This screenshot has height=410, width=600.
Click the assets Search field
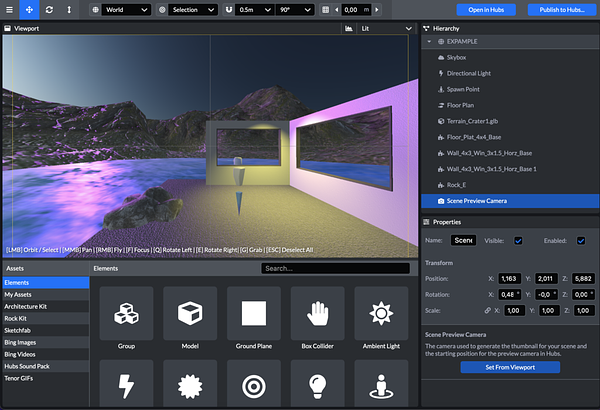335,268
